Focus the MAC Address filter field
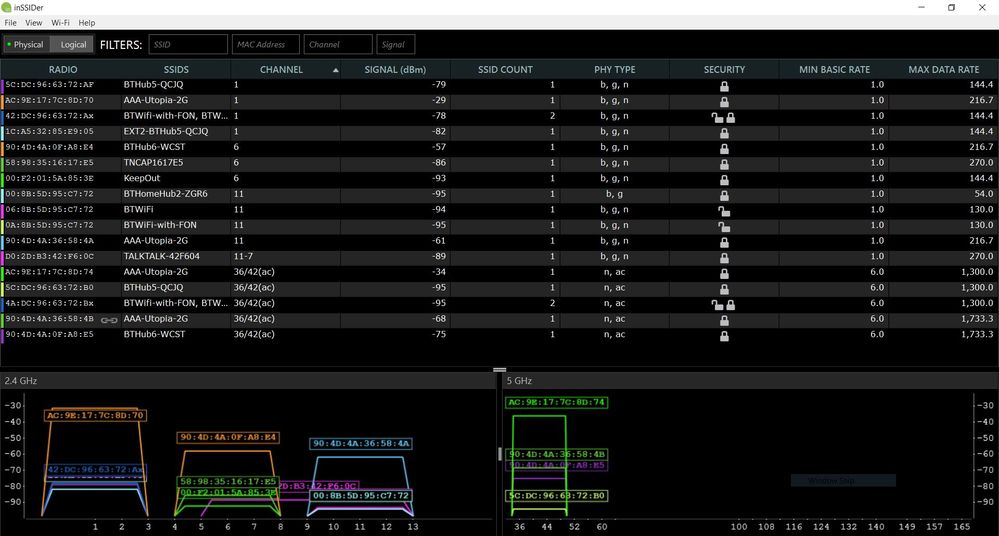This screenshot has width=999, height=536. point(266,45)
